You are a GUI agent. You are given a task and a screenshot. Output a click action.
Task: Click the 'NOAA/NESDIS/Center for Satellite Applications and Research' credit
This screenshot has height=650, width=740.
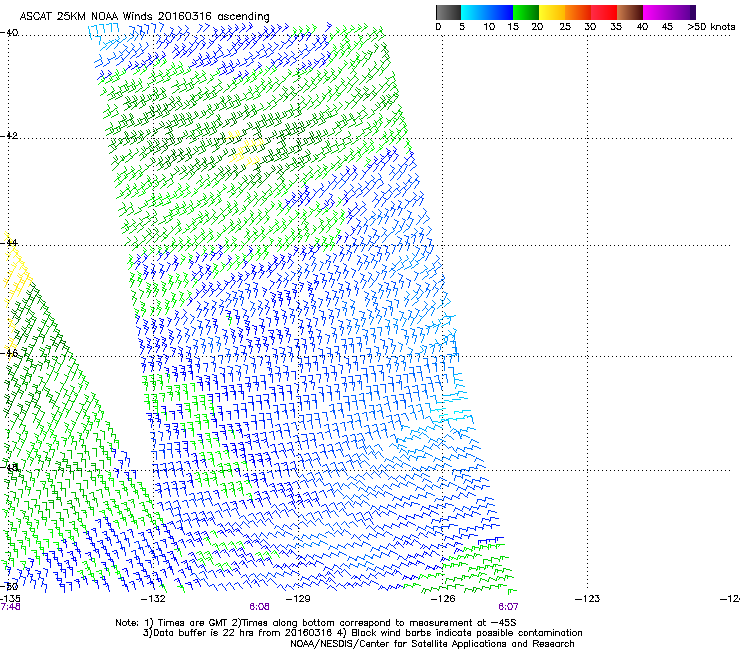(432, 643)
